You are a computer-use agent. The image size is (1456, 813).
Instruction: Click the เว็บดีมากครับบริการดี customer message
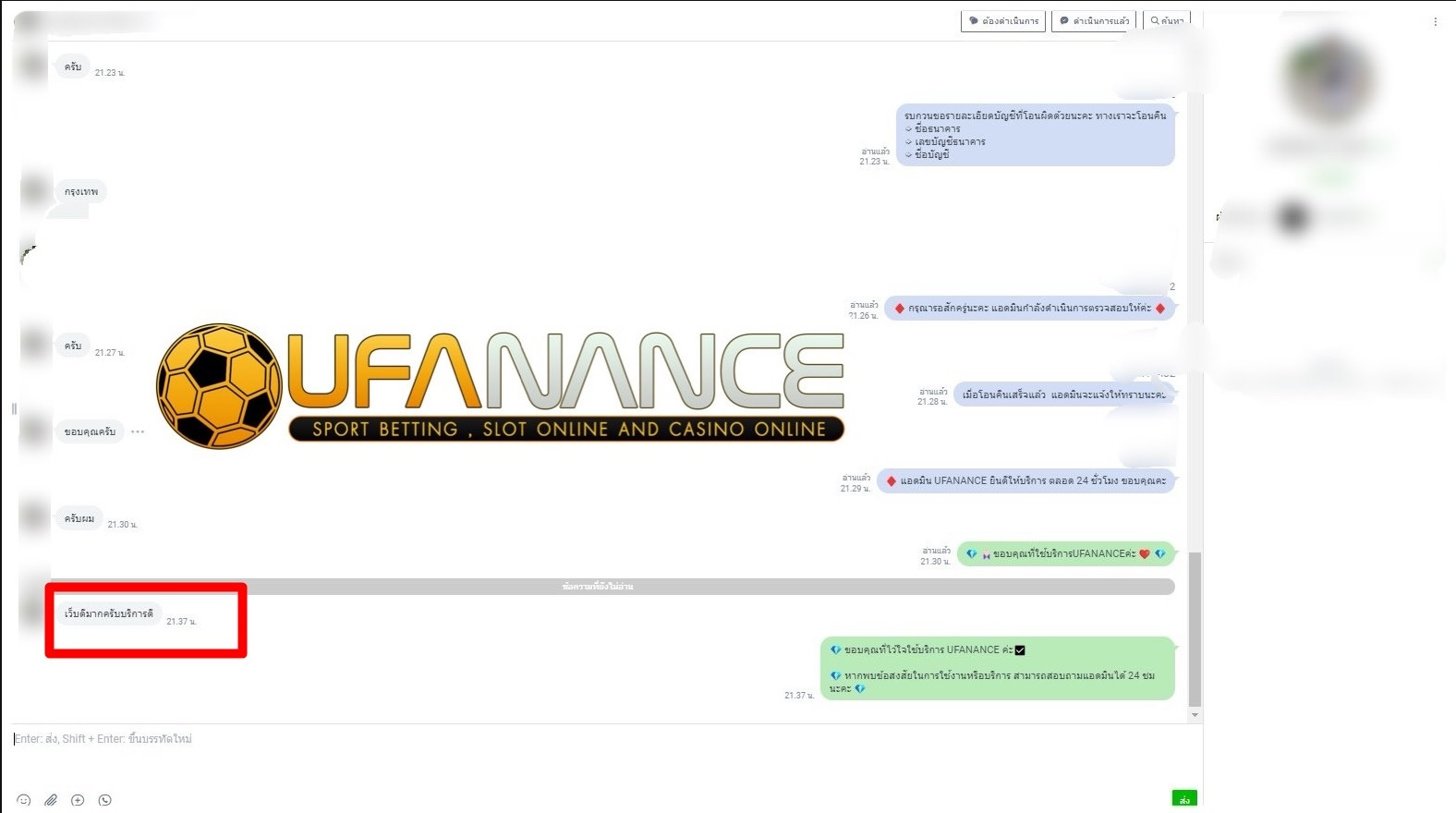click(x=109, y=613)
